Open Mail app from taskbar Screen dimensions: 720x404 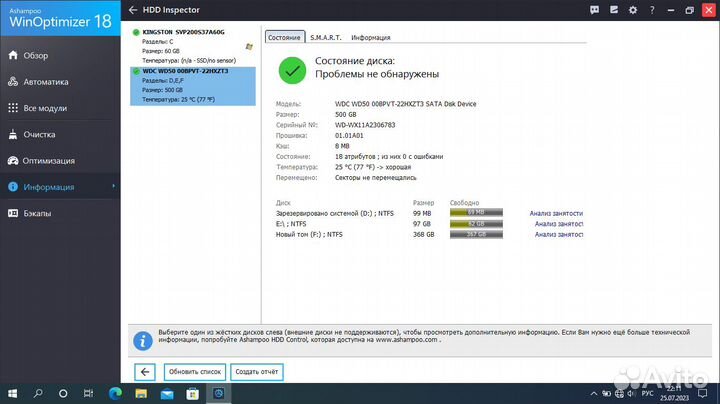pos(167,393)
